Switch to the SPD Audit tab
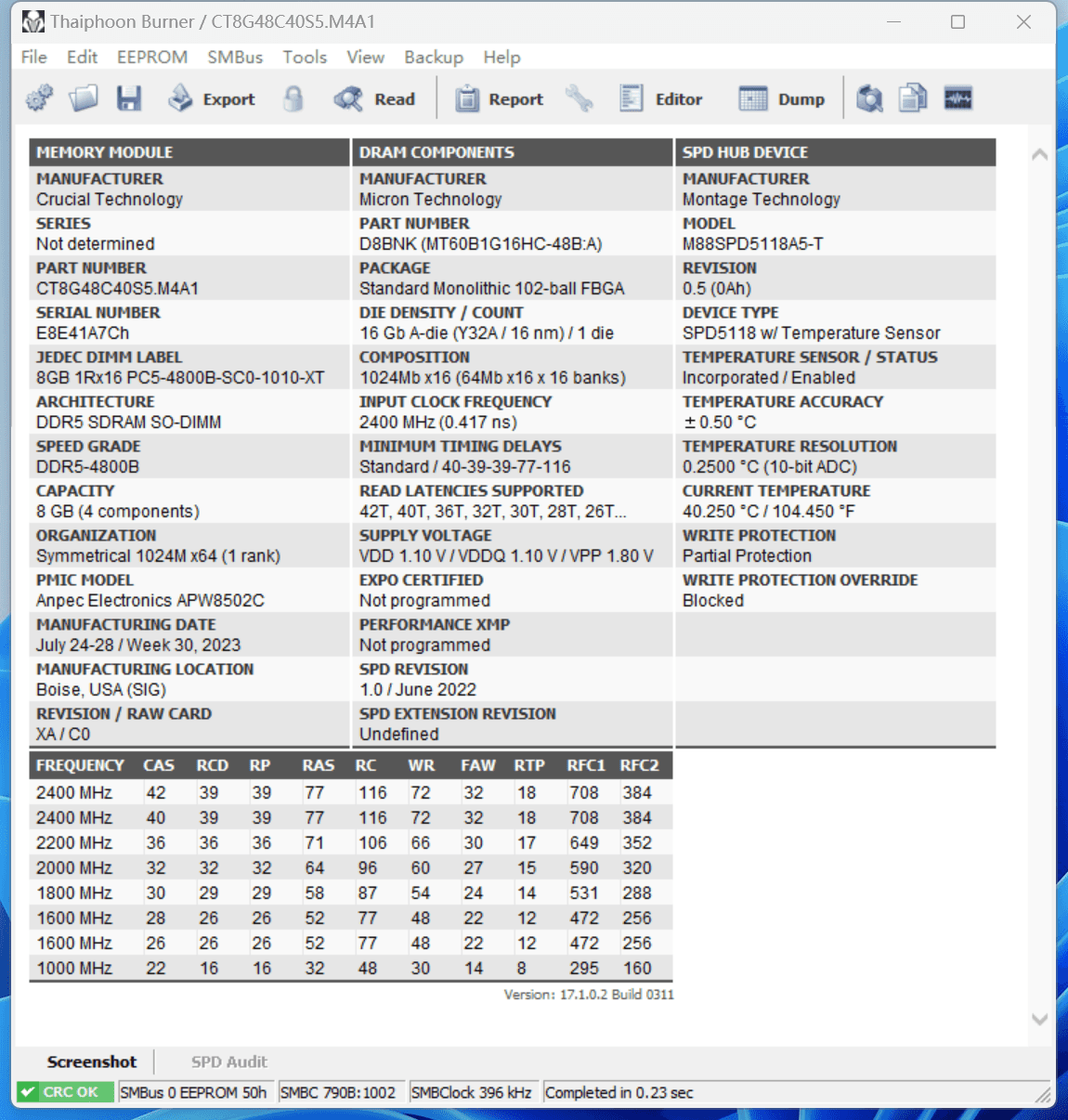Screen dimensions: 1068x1120 (228, 1061)
